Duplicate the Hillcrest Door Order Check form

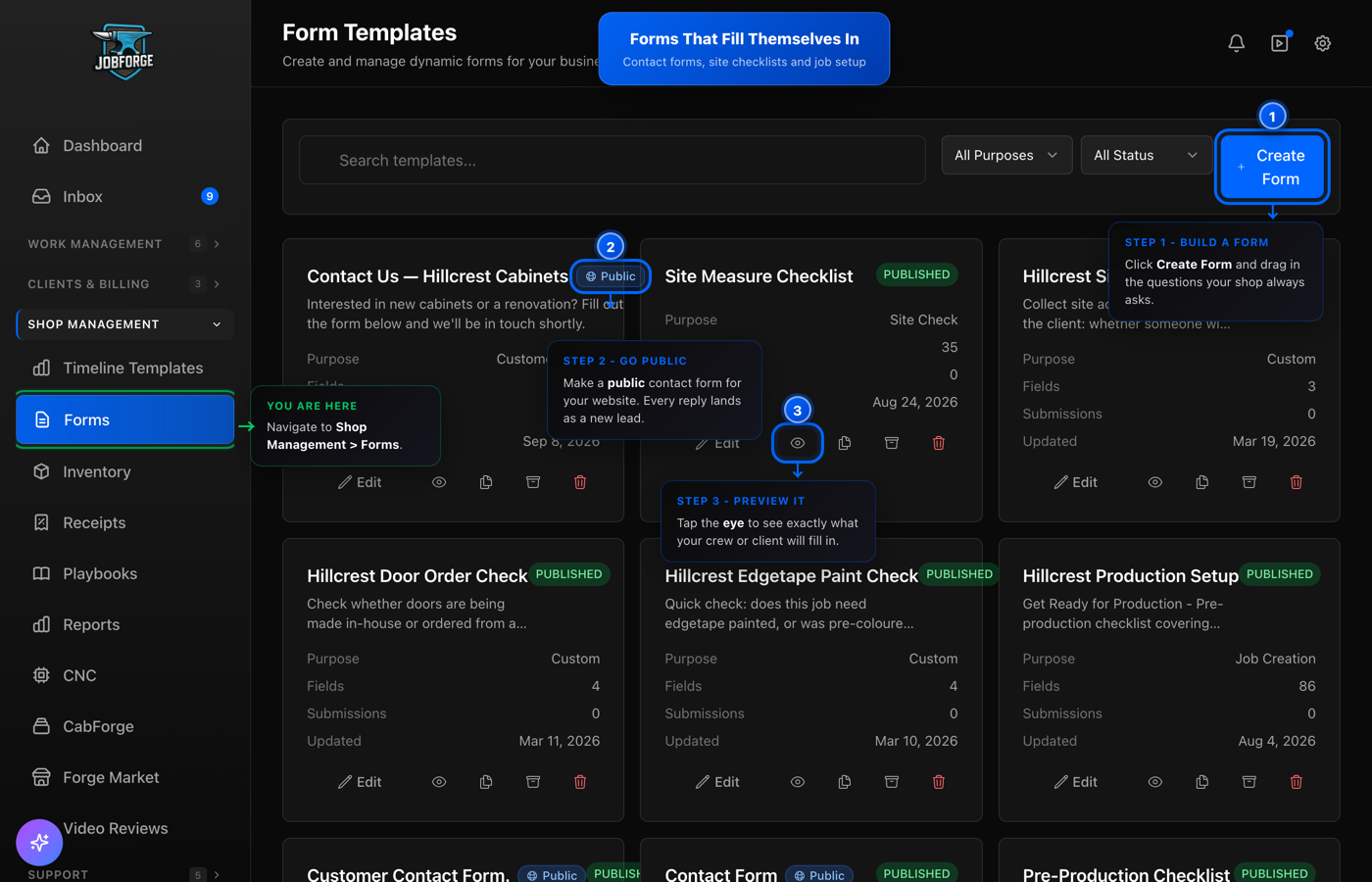coord(486,782)
